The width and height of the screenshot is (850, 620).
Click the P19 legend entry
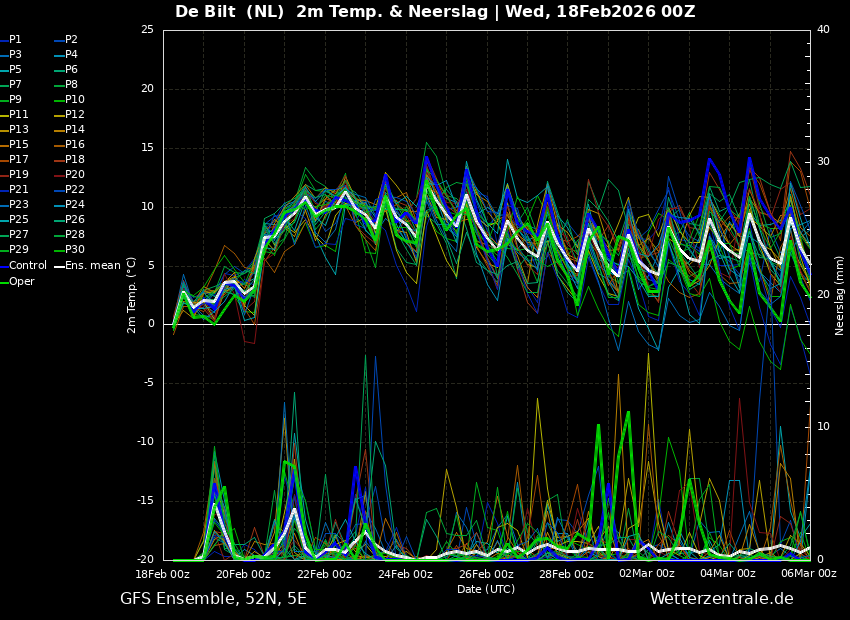19,175
